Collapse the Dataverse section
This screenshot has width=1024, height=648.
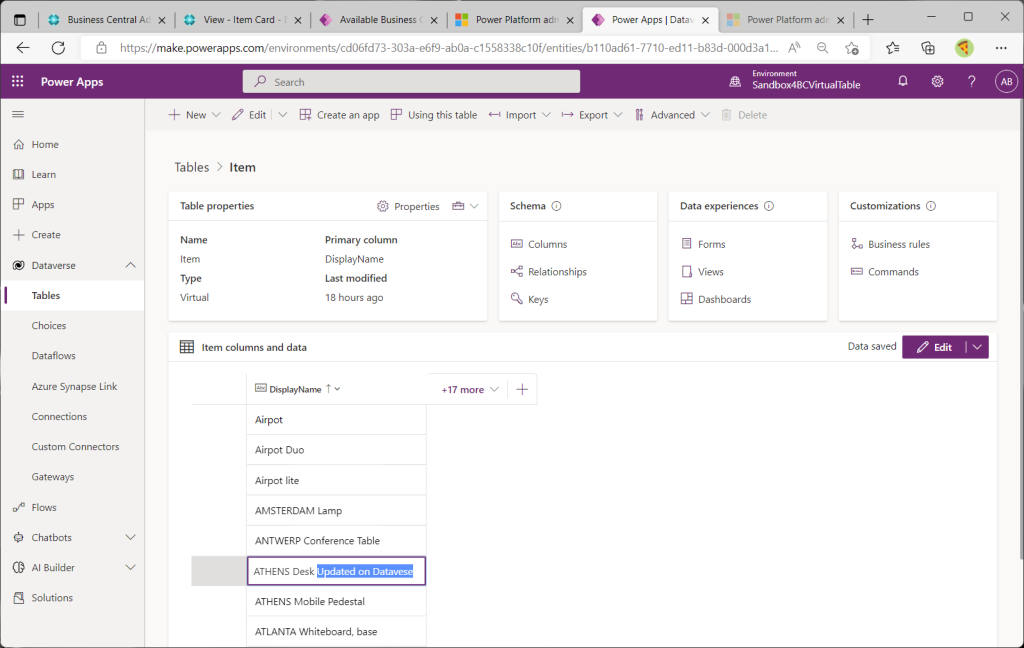point(131,265)
